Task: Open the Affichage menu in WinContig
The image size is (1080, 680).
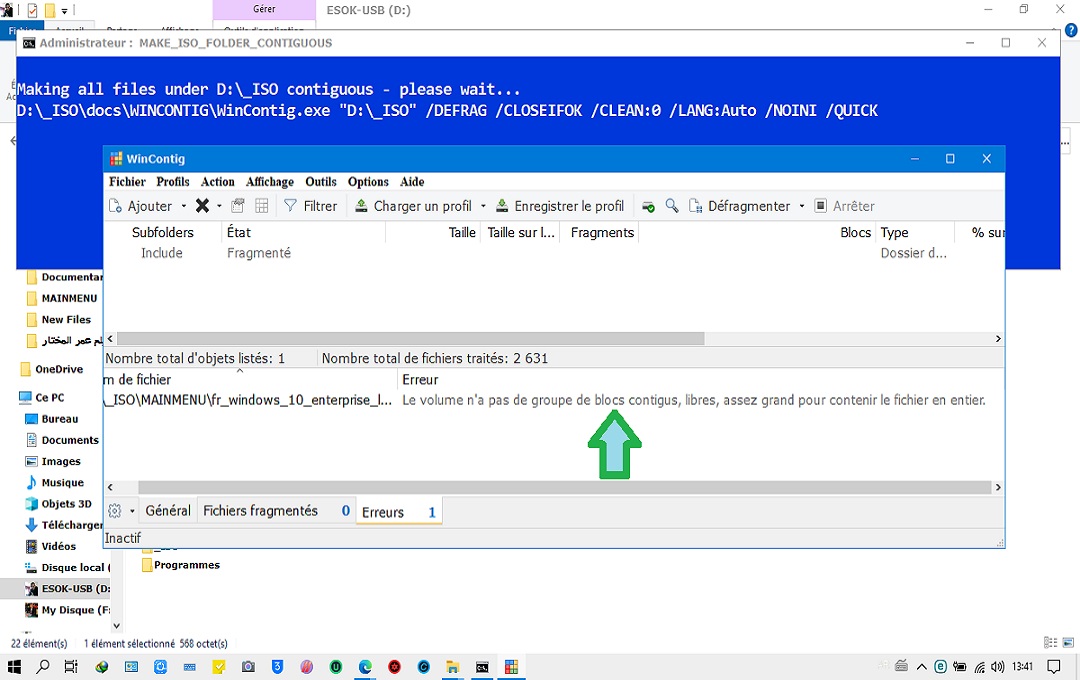Action: pyautogui.click(x=270, y=182)
